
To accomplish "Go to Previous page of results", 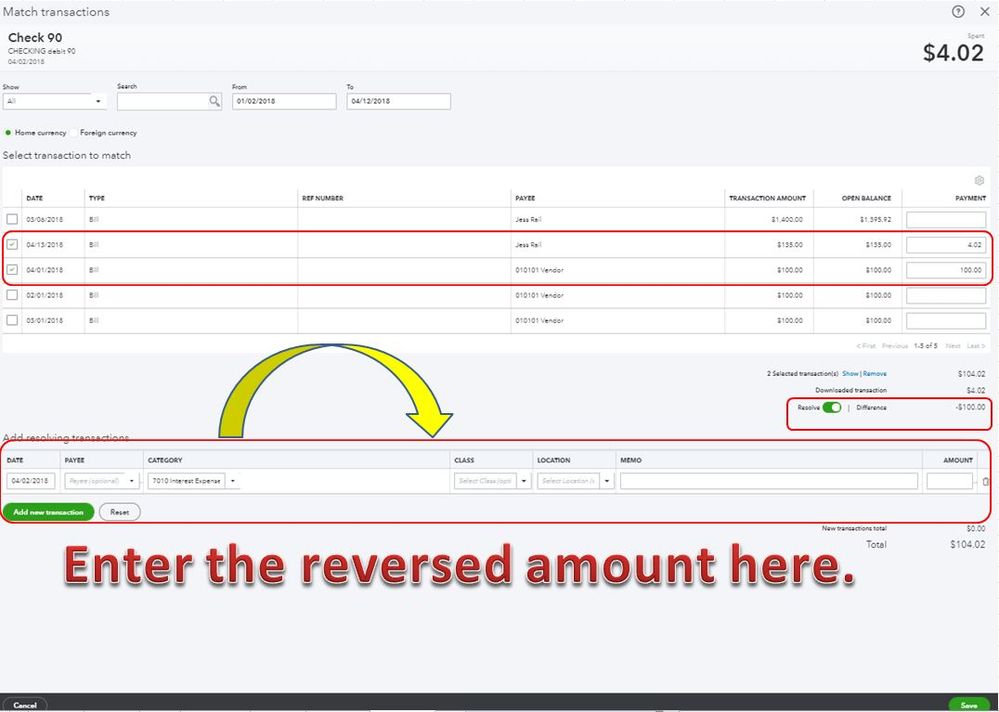I will tap(895, 346).
